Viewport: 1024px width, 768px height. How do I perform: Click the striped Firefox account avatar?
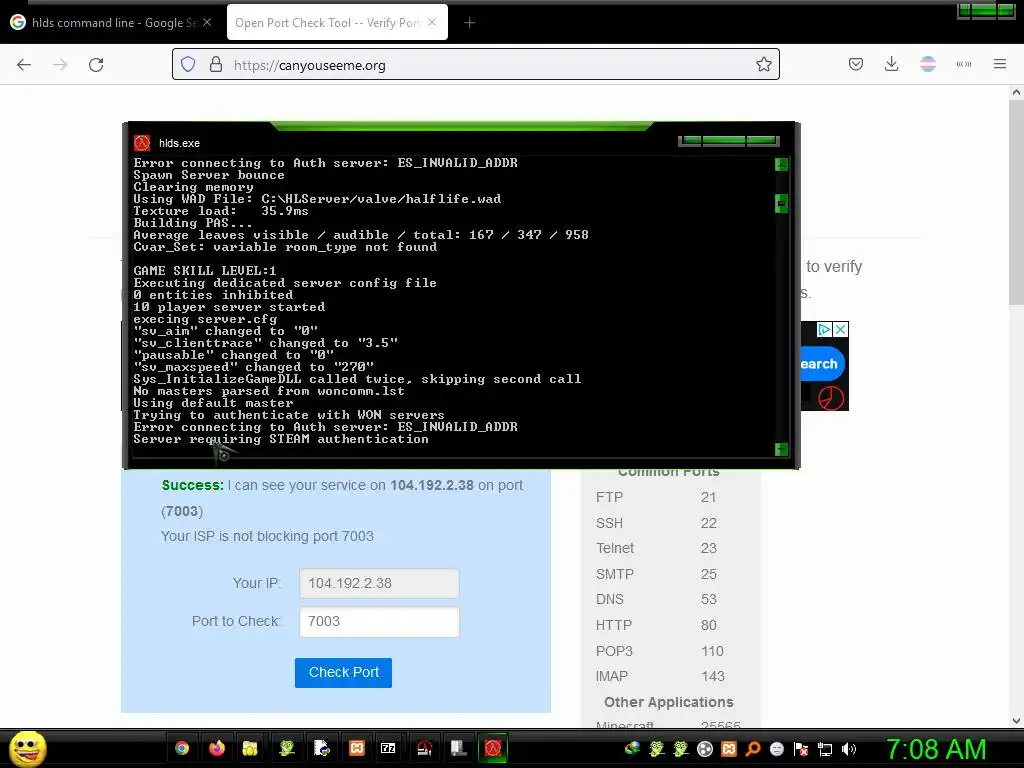(x=927, y=64)
